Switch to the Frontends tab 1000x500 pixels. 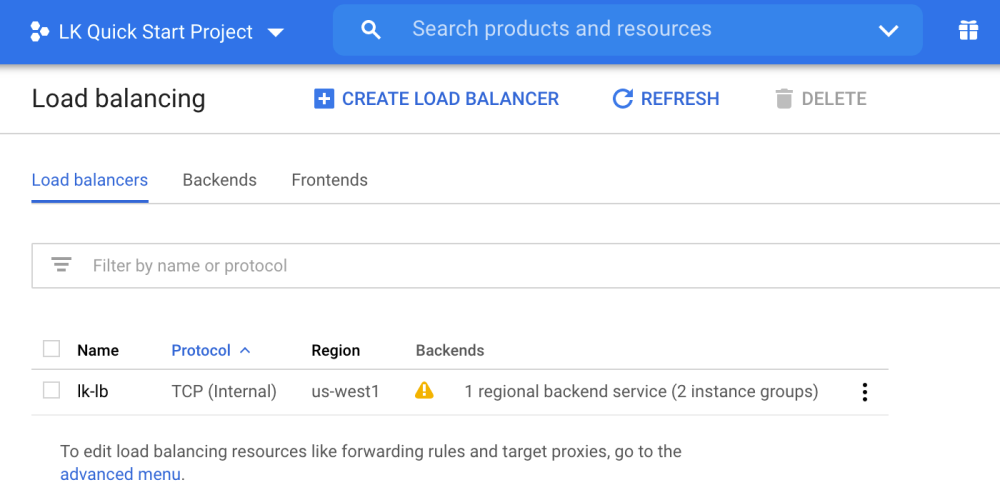click(329, 180)
